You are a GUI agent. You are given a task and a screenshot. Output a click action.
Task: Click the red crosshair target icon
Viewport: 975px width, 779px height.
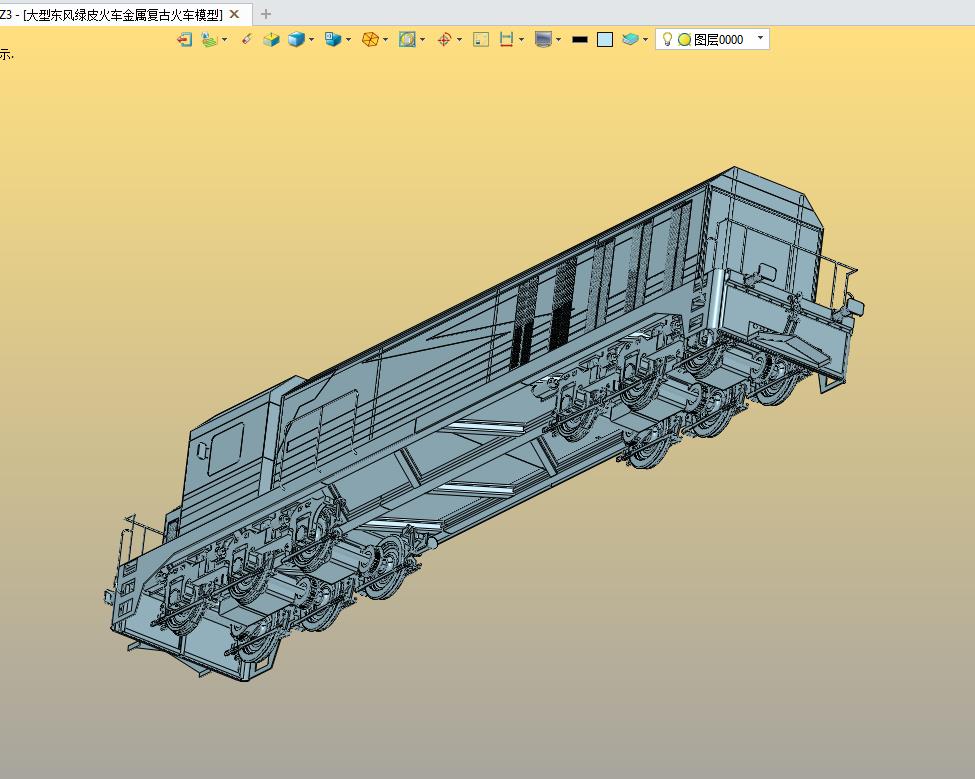[x=444, y=40]
